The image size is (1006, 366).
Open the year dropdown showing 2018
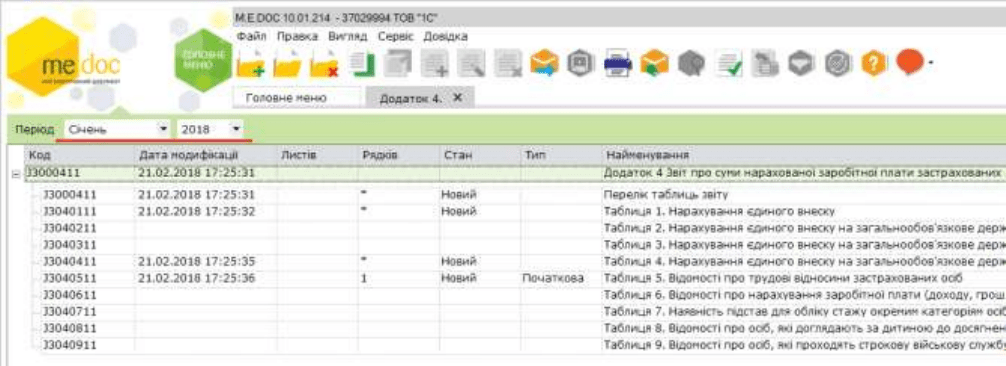pos(237,129)
